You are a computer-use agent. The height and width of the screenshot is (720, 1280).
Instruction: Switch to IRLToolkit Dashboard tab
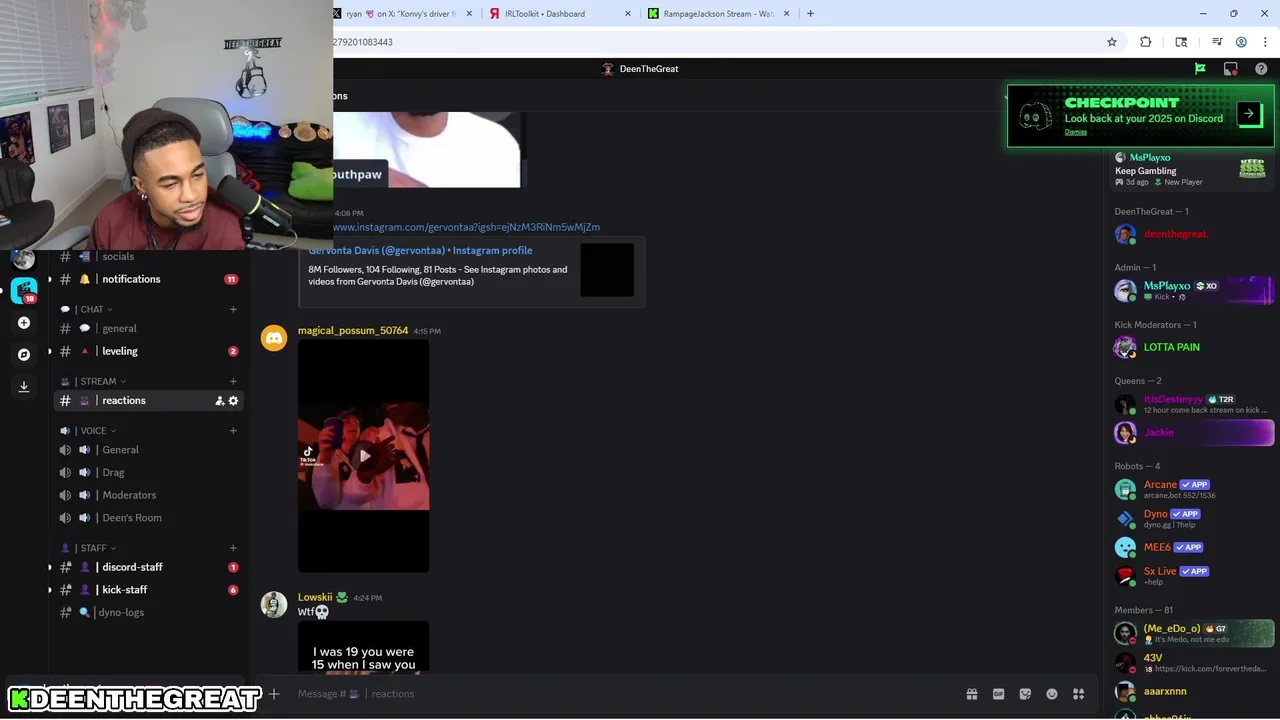coord(560,14)
